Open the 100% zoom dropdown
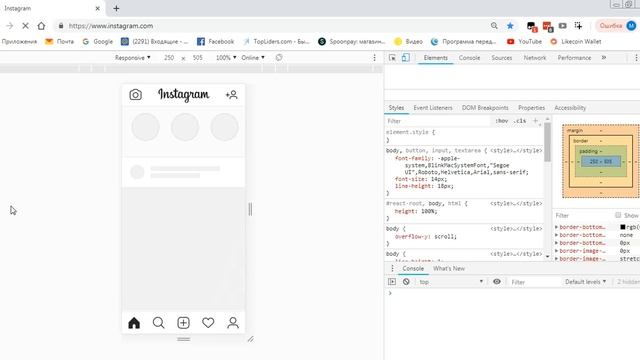 pos(226,58)
